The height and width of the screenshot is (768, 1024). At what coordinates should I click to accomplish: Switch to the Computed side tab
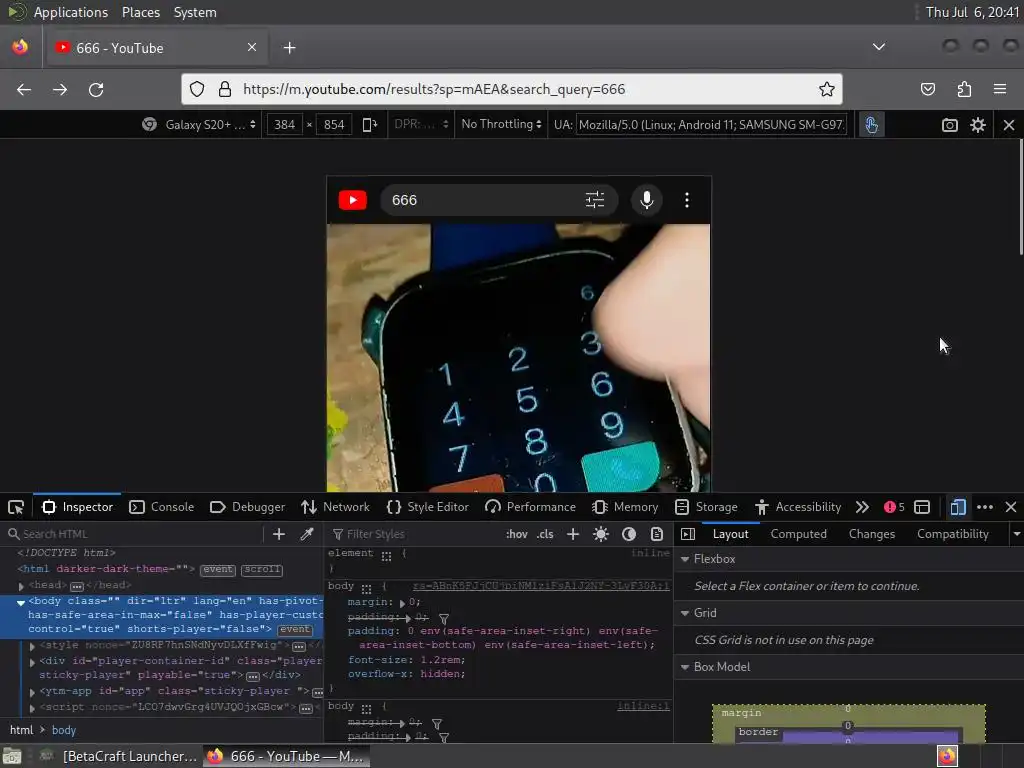(x=799, y=534)
